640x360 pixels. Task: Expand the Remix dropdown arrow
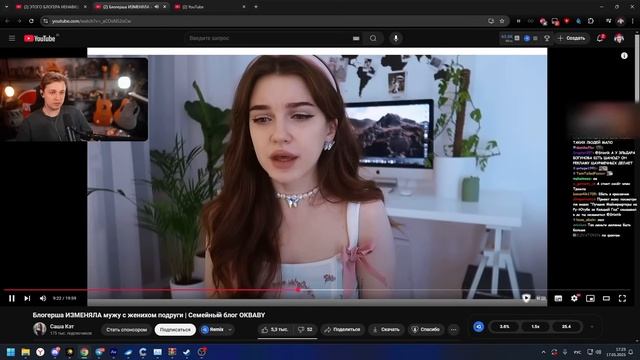[230, 329]
